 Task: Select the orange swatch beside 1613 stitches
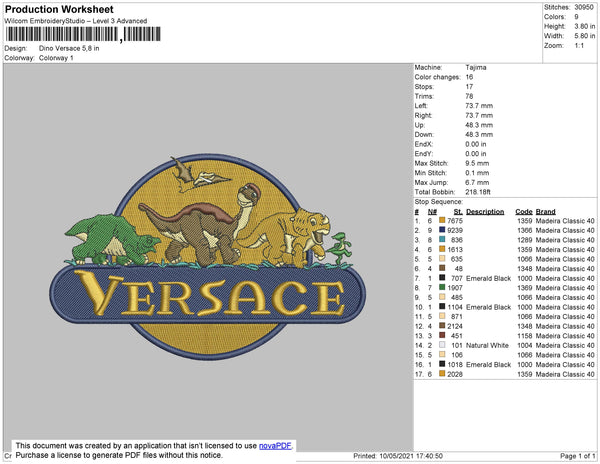(442, 249)
